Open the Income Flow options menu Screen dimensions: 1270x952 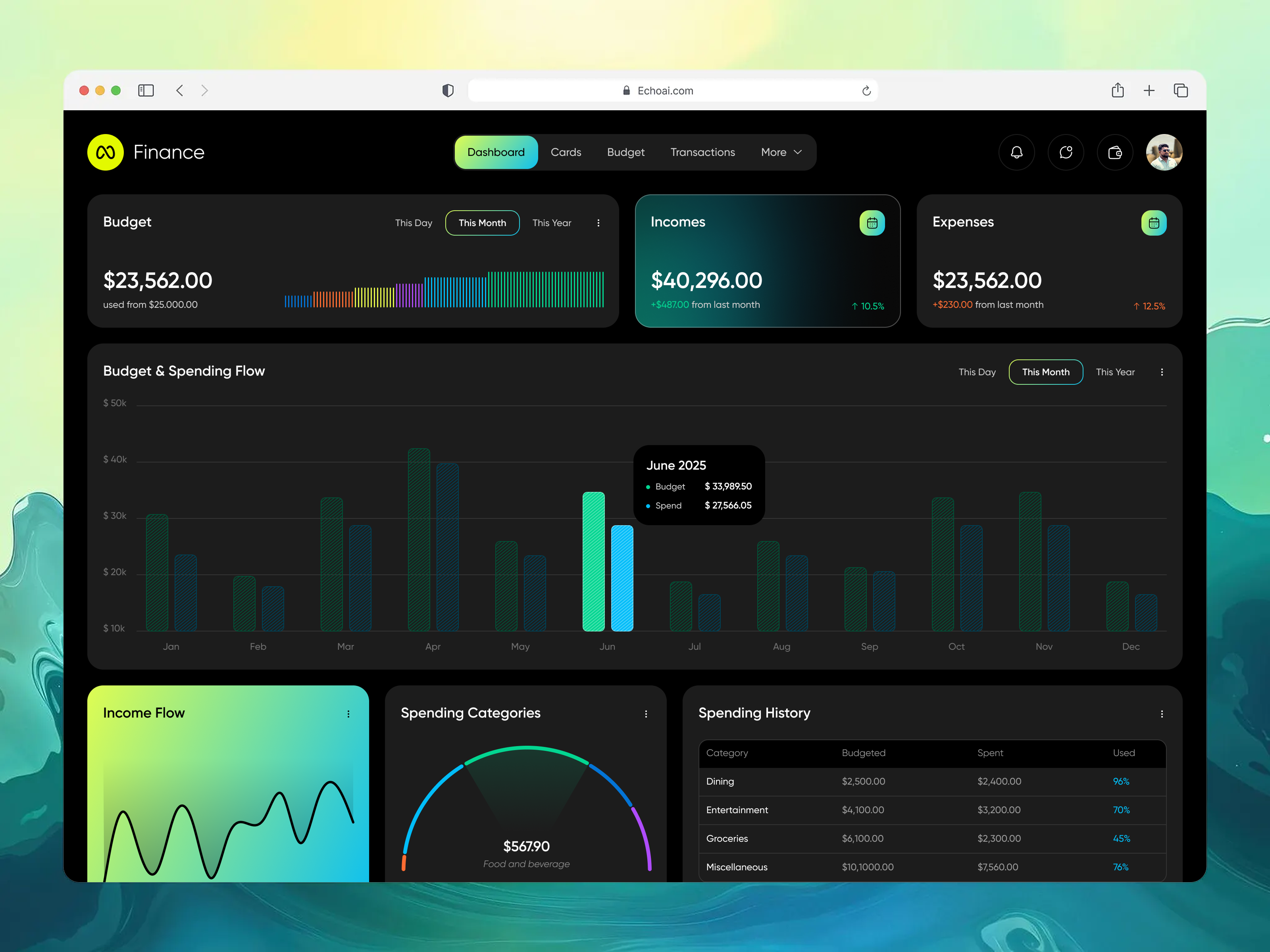click(348, 714)
